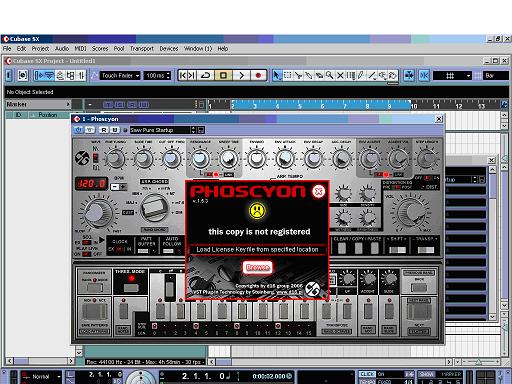Click ruler bar 10 in timeline

[x=414, y=106]
